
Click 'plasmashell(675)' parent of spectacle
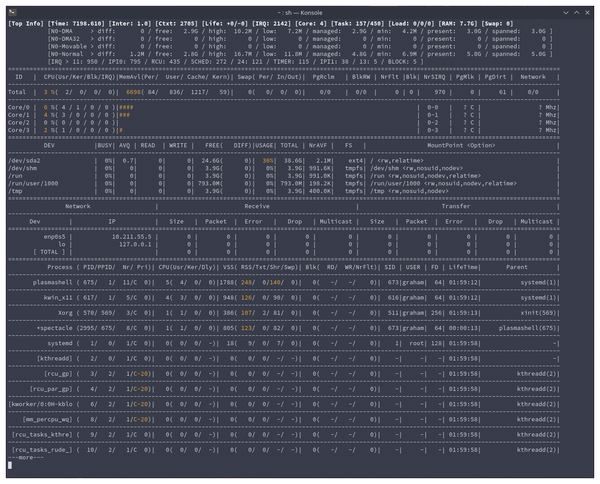(x=527, y=328)
